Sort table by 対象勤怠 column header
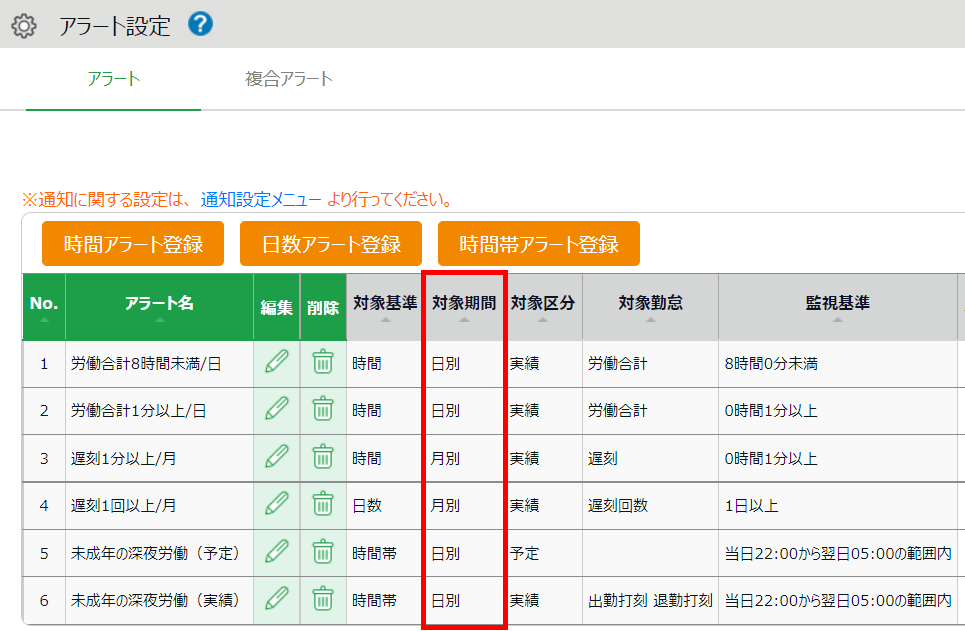 (651, 307)
